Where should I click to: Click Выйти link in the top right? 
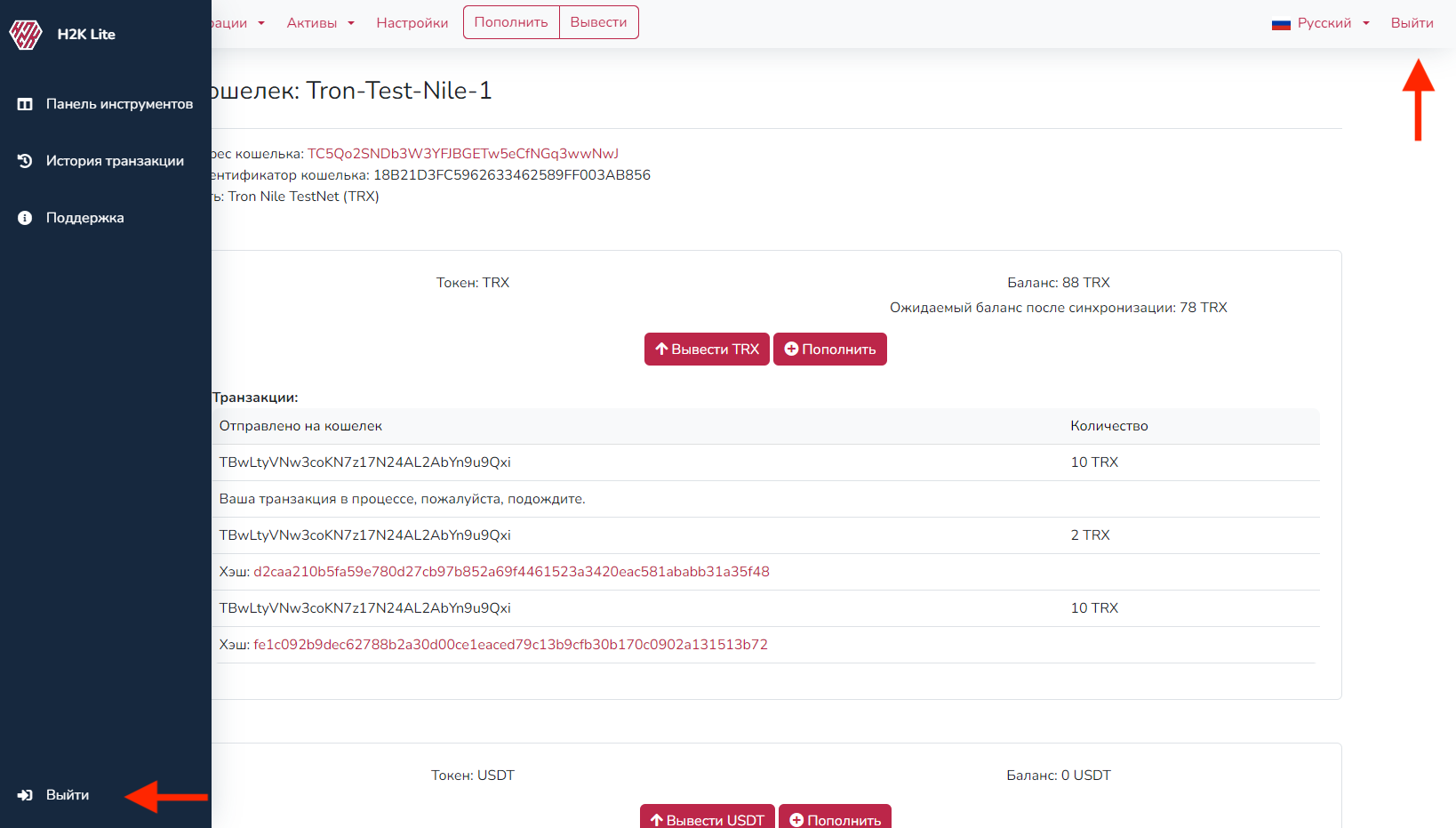1412,23
